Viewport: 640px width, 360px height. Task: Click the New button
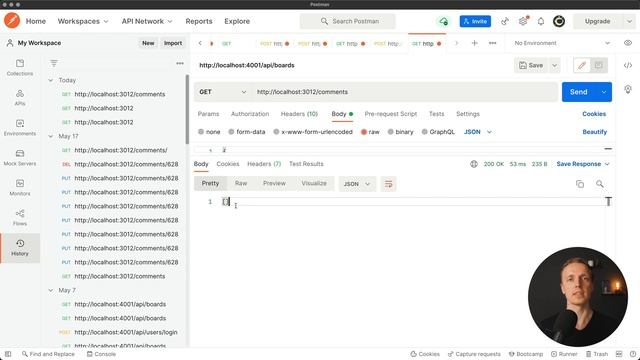point(148,43)
